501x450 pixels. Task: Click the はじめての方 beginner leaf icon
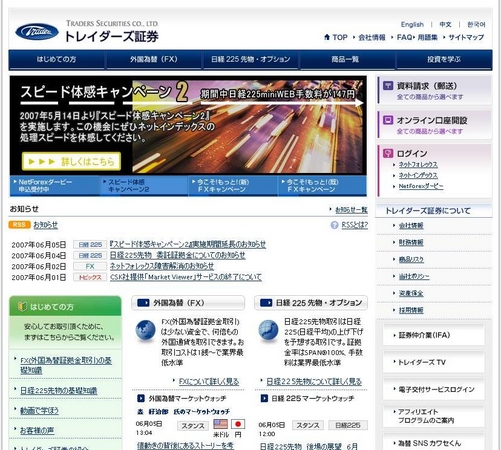[x=22, y=306]
